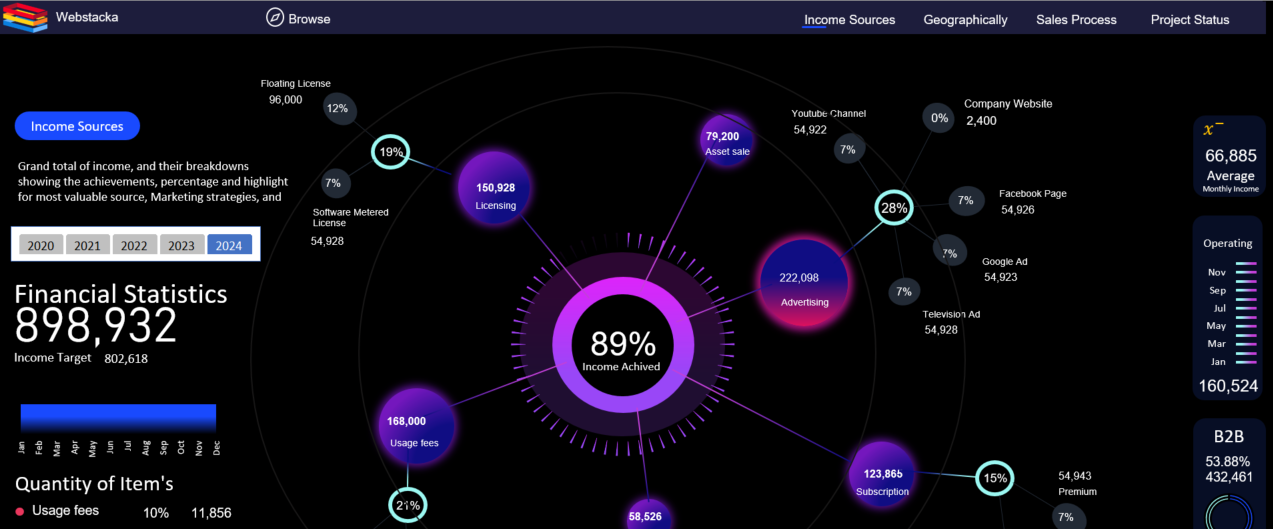This screenshot has height=529, width=1273.
Task: Click the Financial Statistics heading
Action: [x=121, y=294]
